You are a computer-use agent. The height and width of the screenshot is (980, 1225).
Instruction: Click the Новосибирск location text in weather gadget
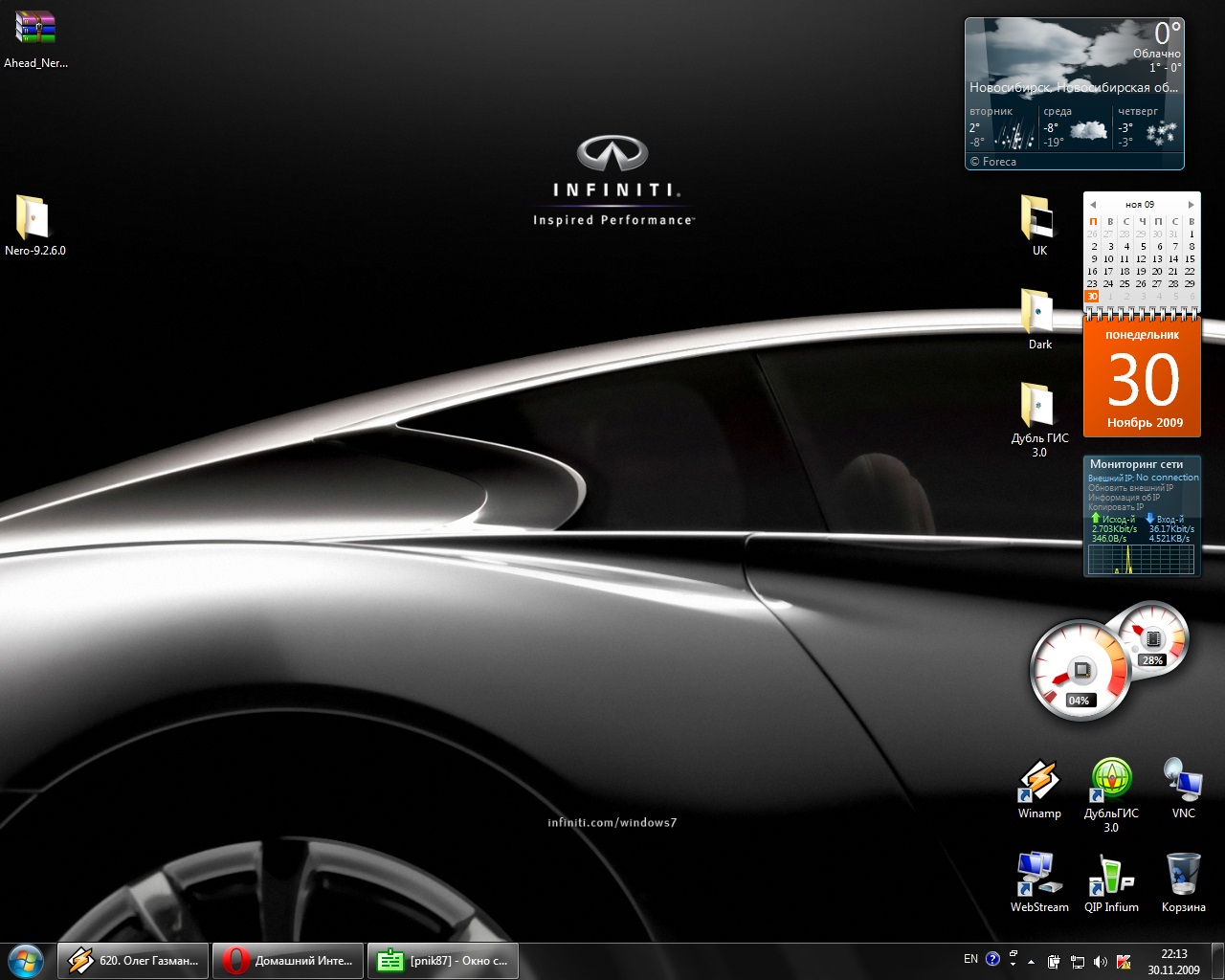(1074, 87)
